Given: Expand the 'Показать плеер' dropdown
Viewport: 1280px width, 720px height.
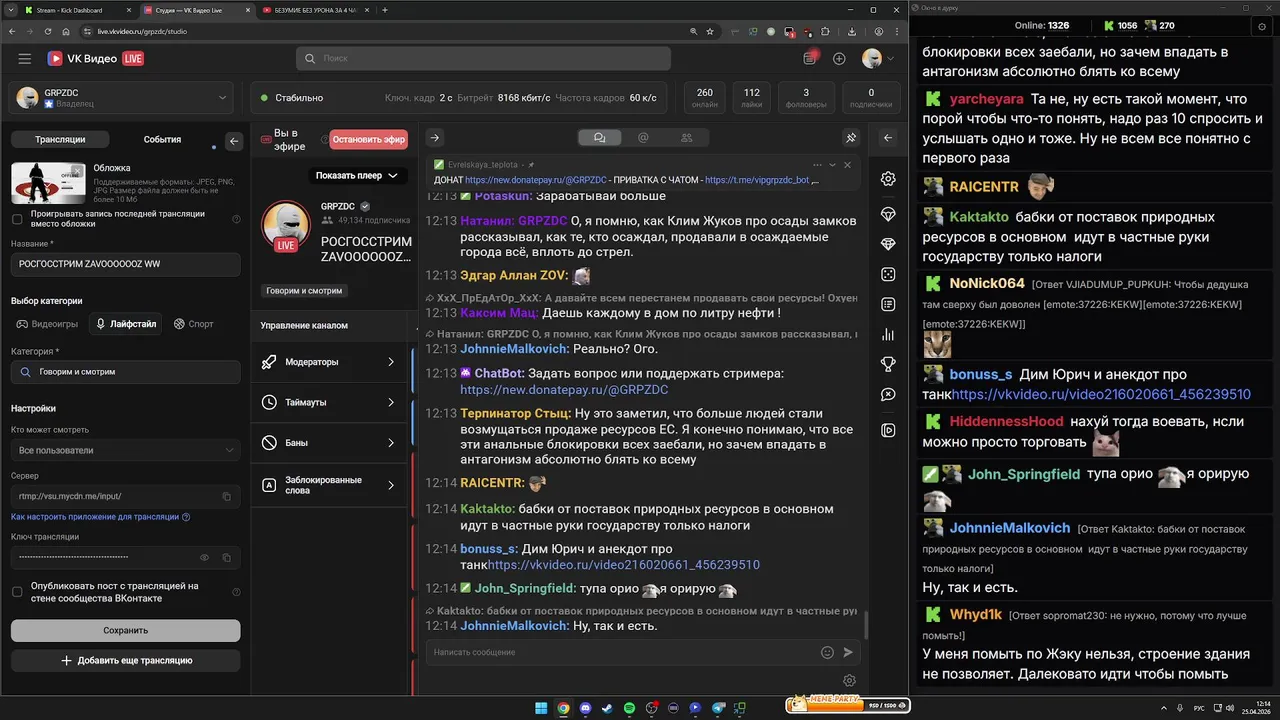Looking at the screenshot, I should (x=356, y=175).
